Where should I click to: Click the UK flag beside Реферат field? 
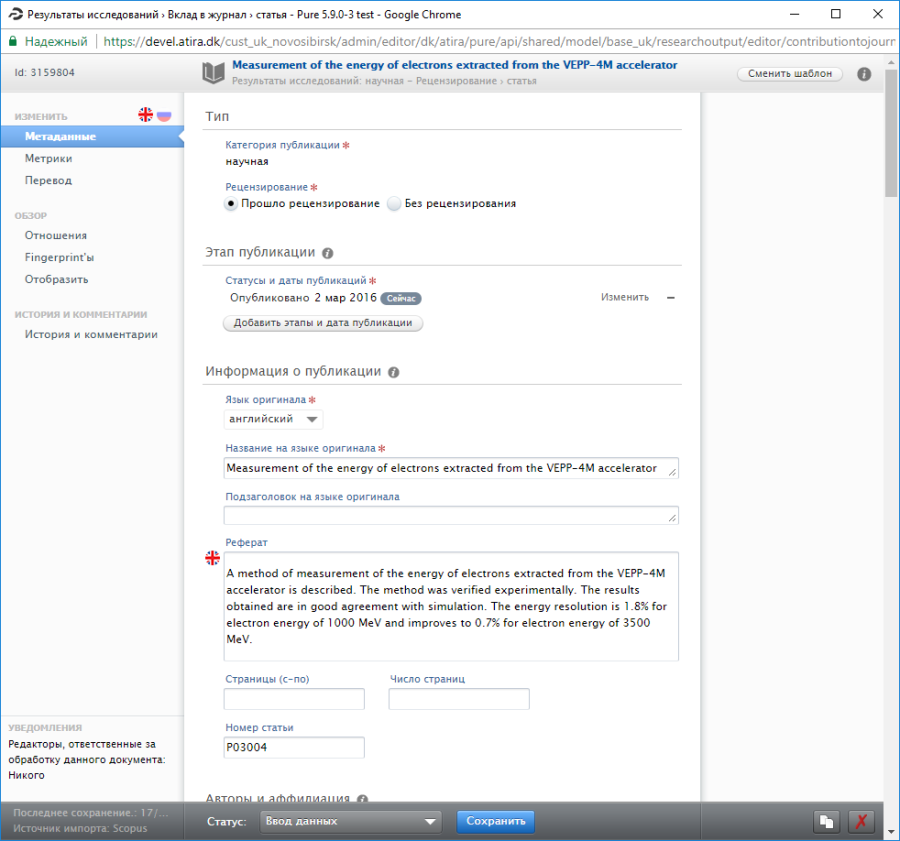point(212,557)
